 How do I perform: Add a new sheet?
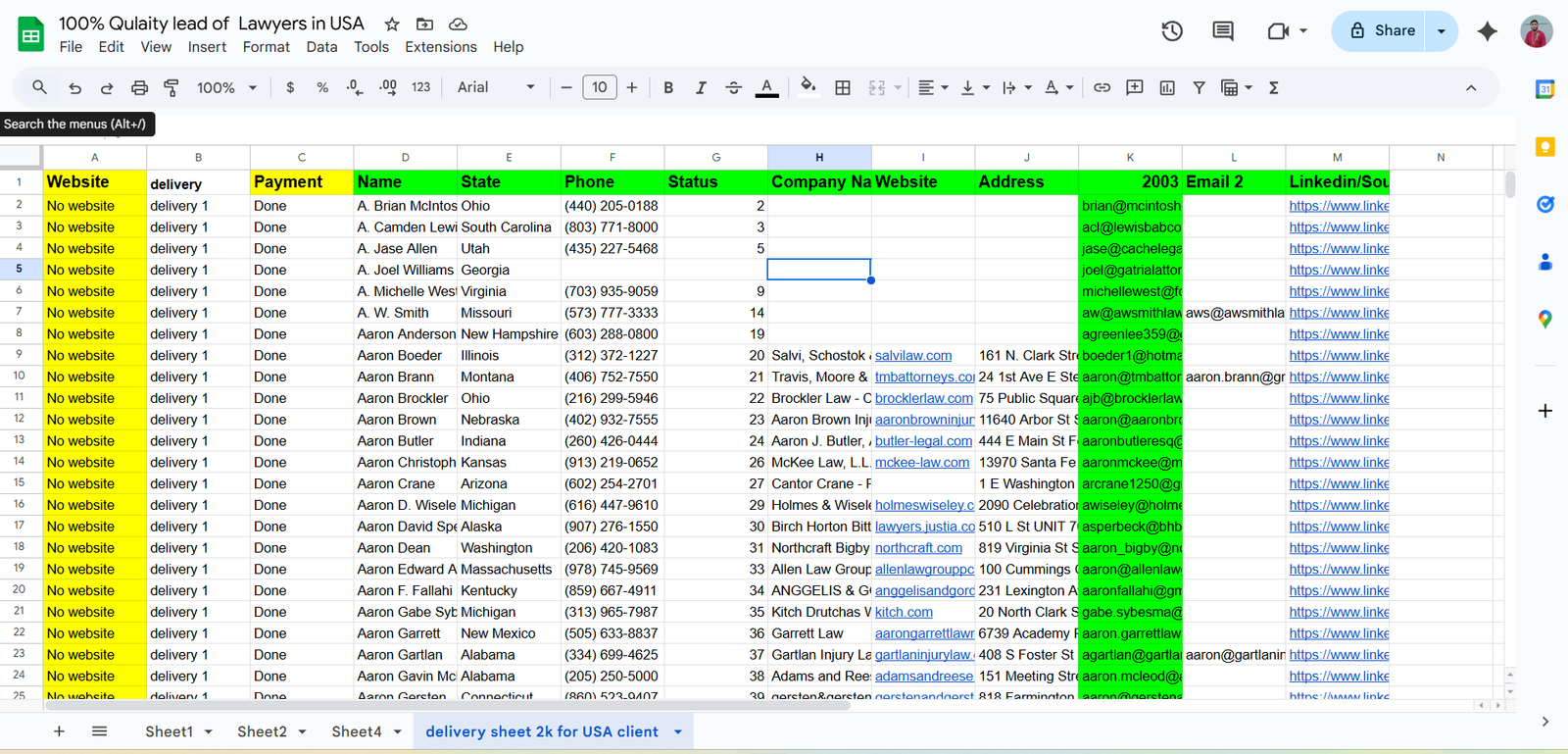pyautogui.click(x=59, y=731)
